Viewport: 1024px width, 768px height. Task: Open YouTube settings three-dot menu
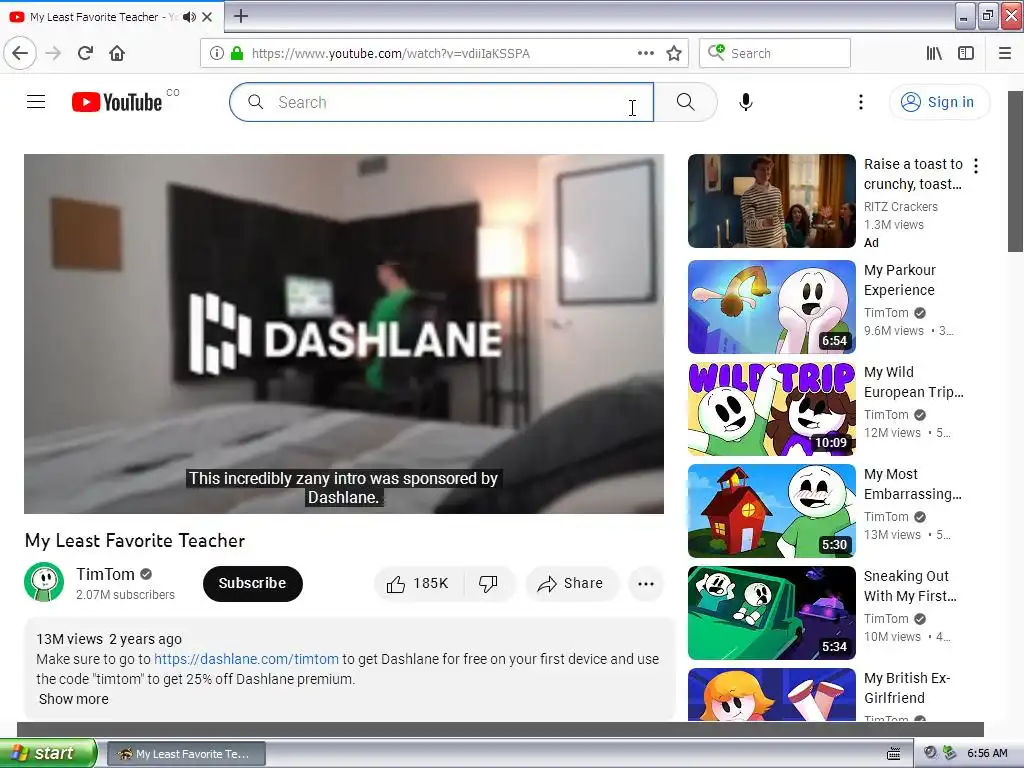(x=861, y=102)
